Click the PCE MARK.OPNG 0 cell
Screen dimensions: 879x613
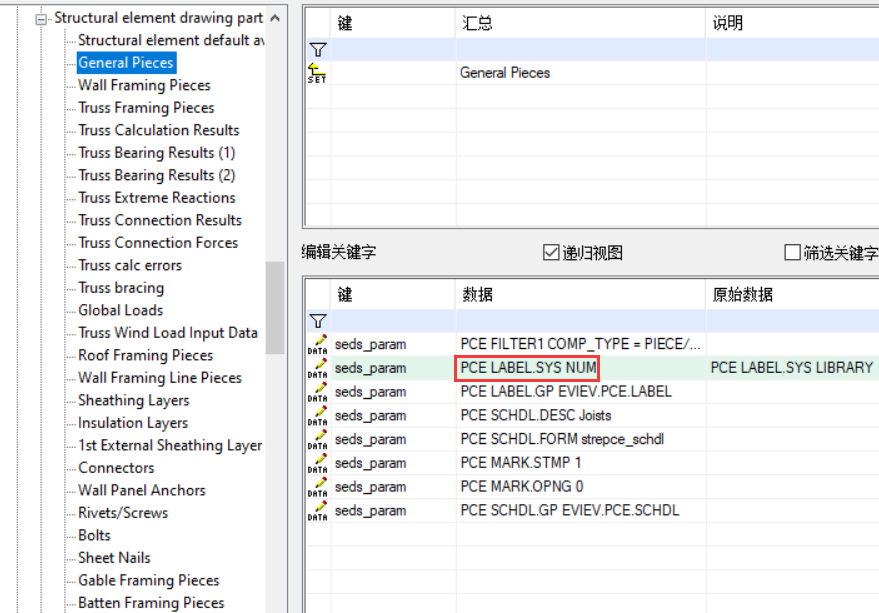tap(580, 486)
